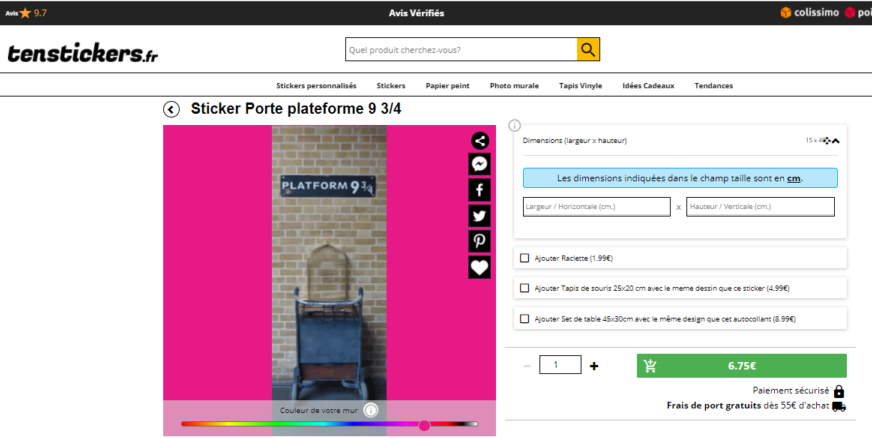Open the share icon on product image
This screenshot has width=872, height=438.
[480, 141]
